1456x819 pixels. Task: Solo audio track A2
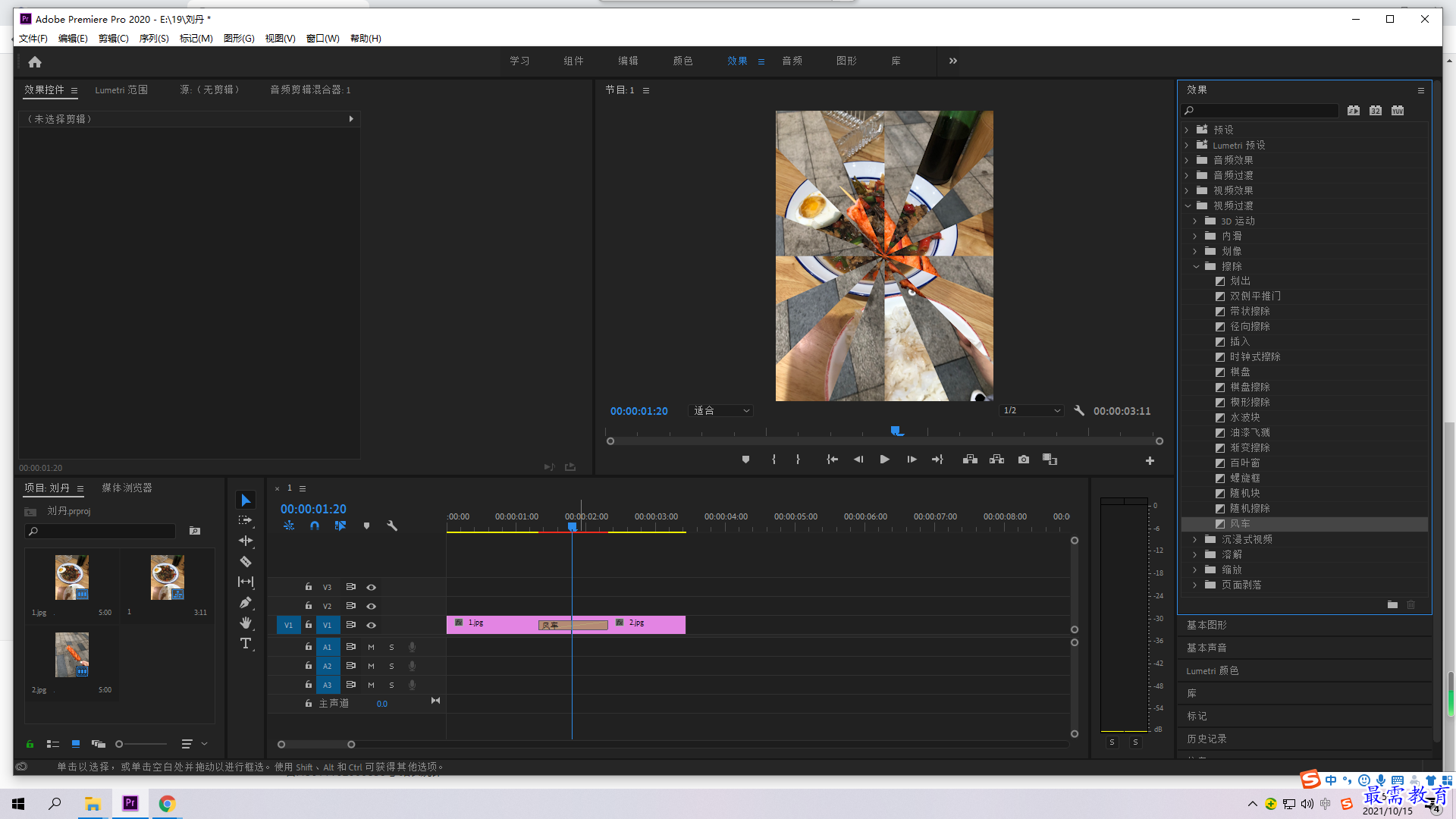click(391, 666)
